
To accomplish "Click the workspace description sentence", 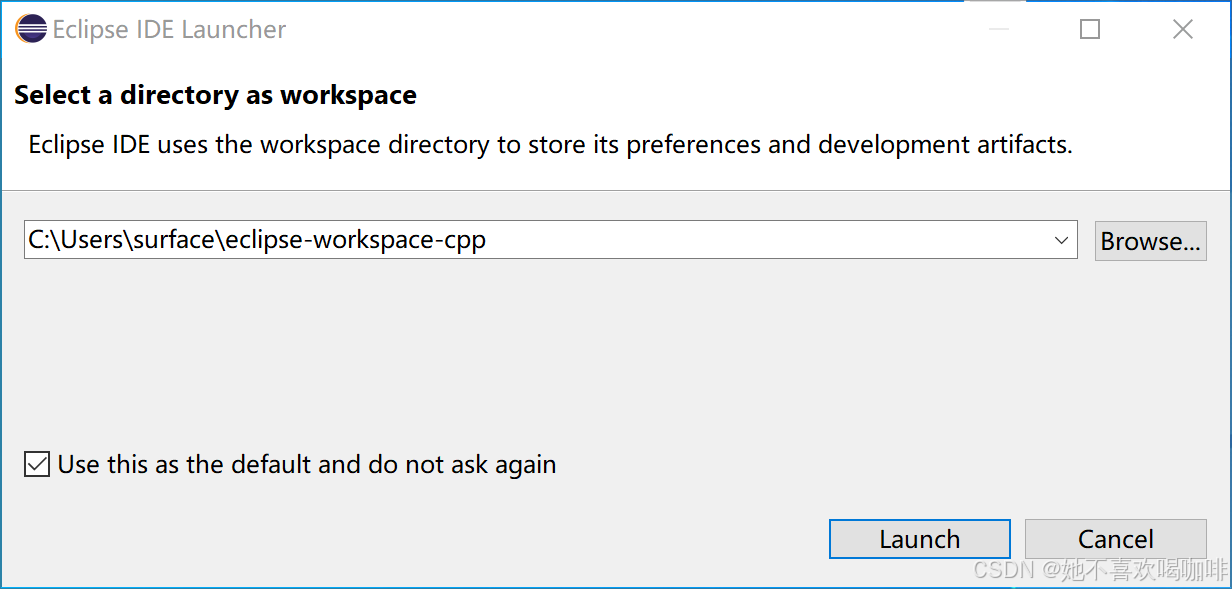I will click(550, 144).
